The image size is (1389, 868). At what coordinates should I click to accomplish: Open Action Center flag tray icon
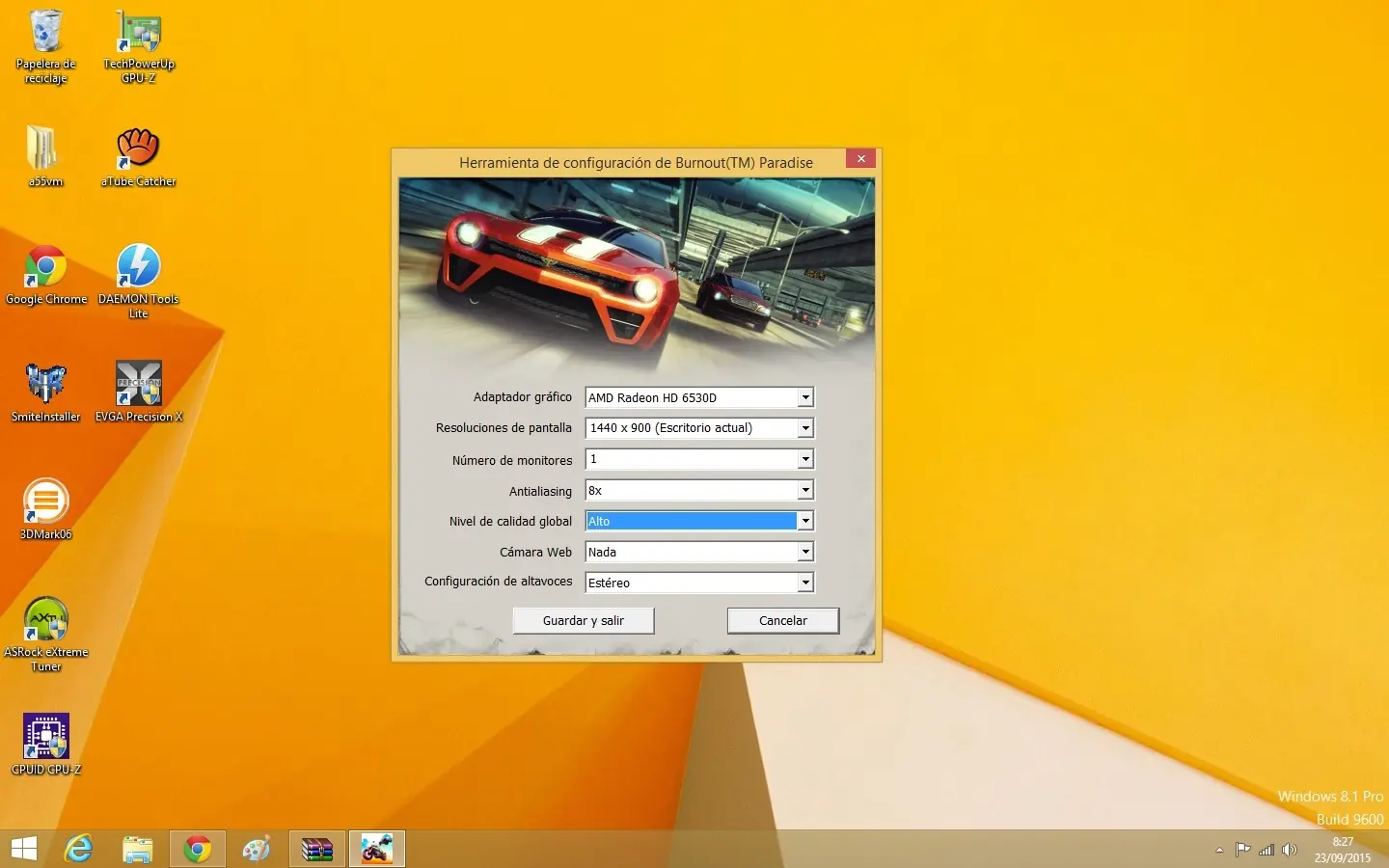1243,850
